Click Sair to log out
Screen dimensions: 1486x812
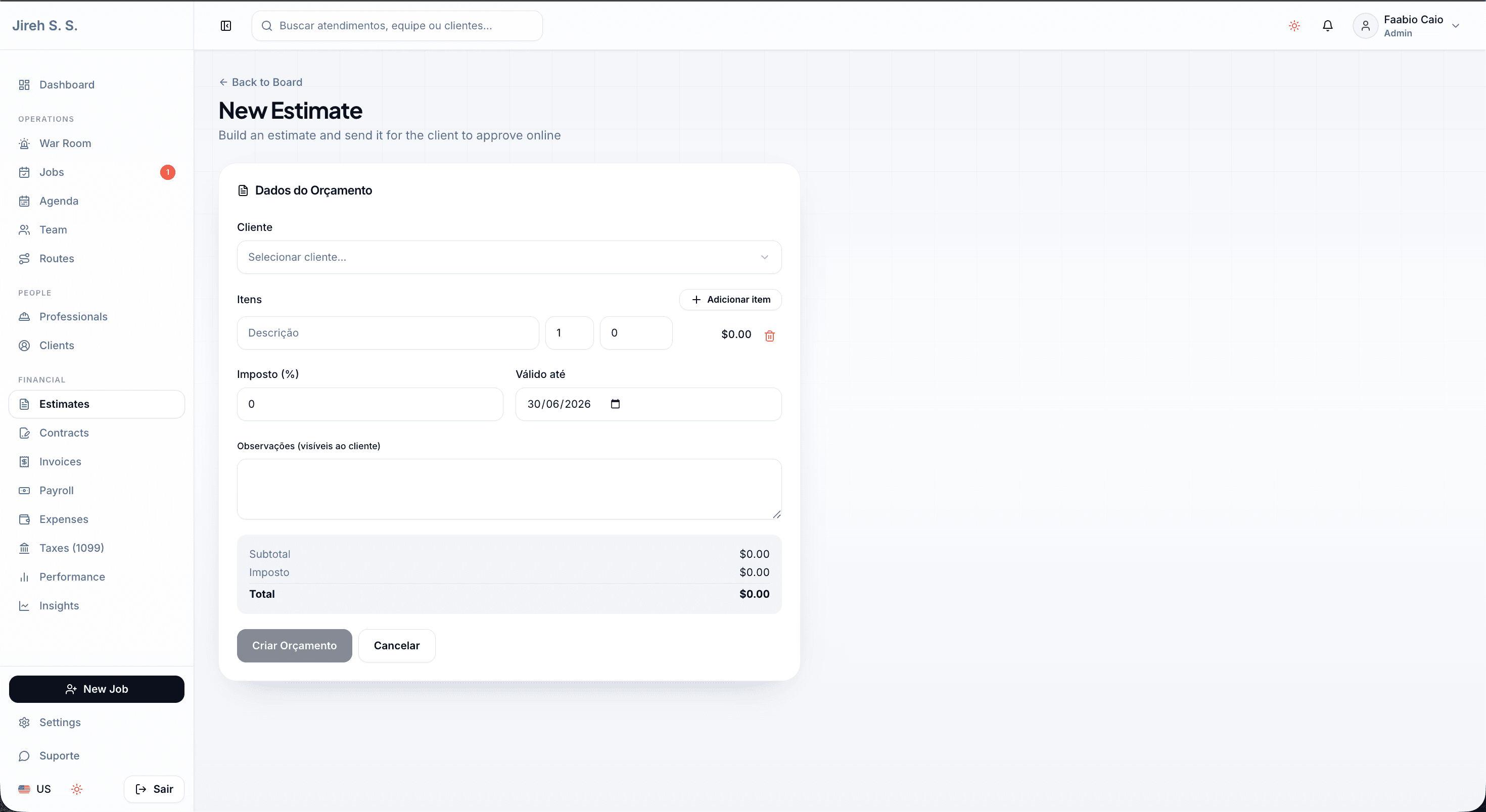pos(154,789)
